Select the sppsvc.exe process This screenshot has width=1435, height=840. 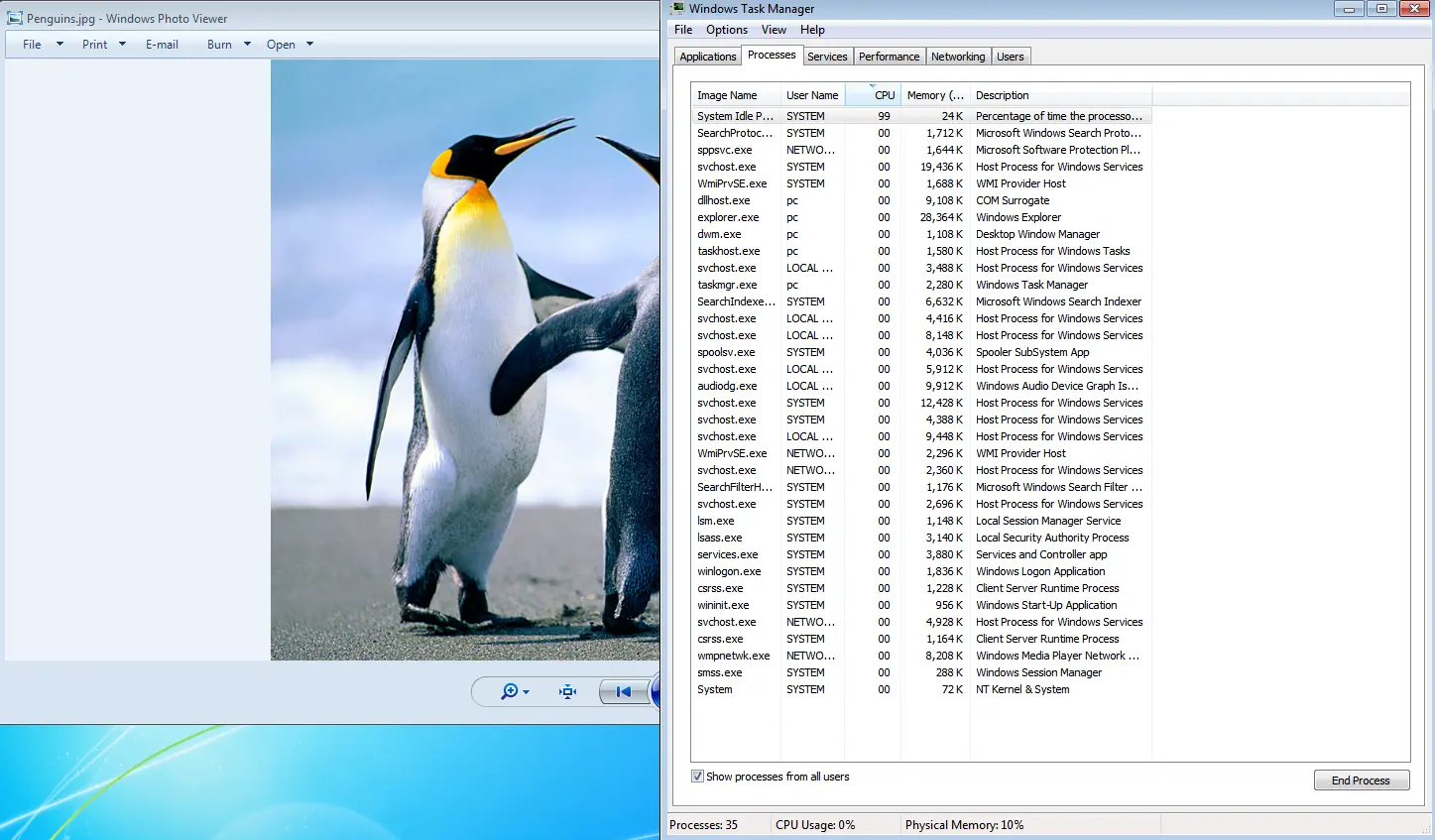(x=921, y=150)
